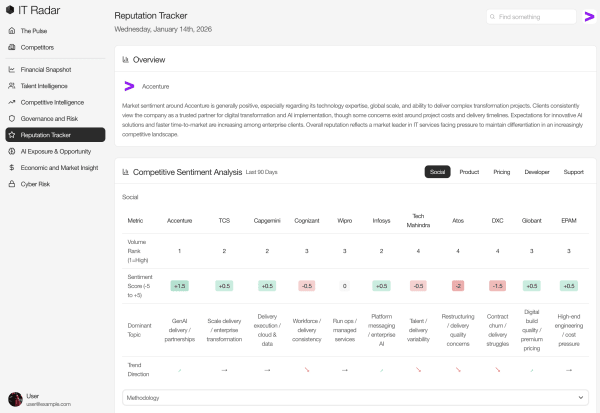Click Accenture upward trend arrow
Viewport: 600px width, 413px height.
click(179, 370)
